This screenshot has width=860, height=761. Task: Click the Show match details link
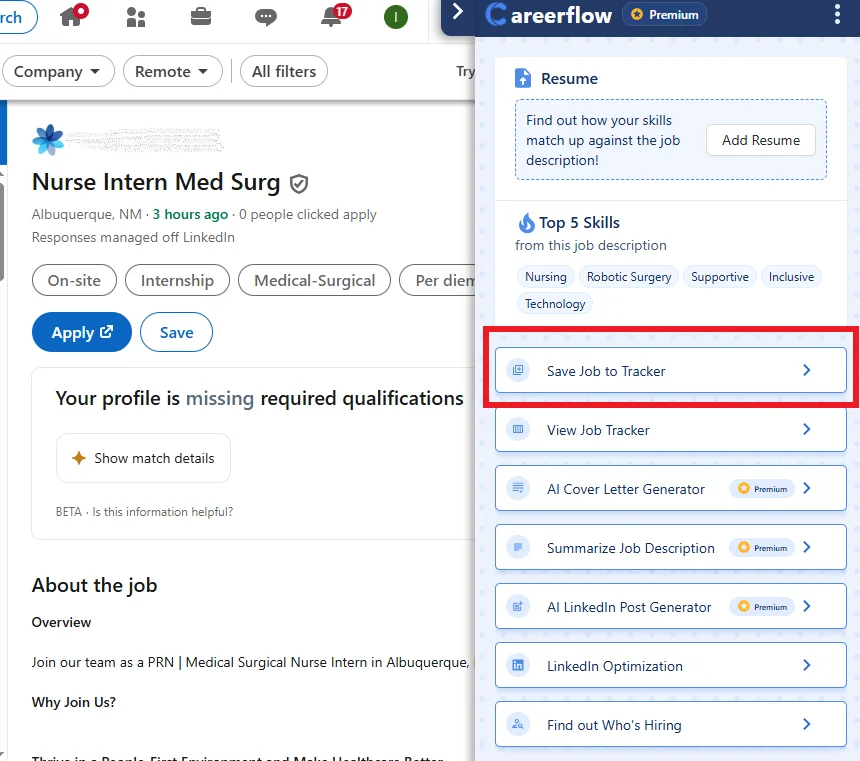tap(143, 458)
